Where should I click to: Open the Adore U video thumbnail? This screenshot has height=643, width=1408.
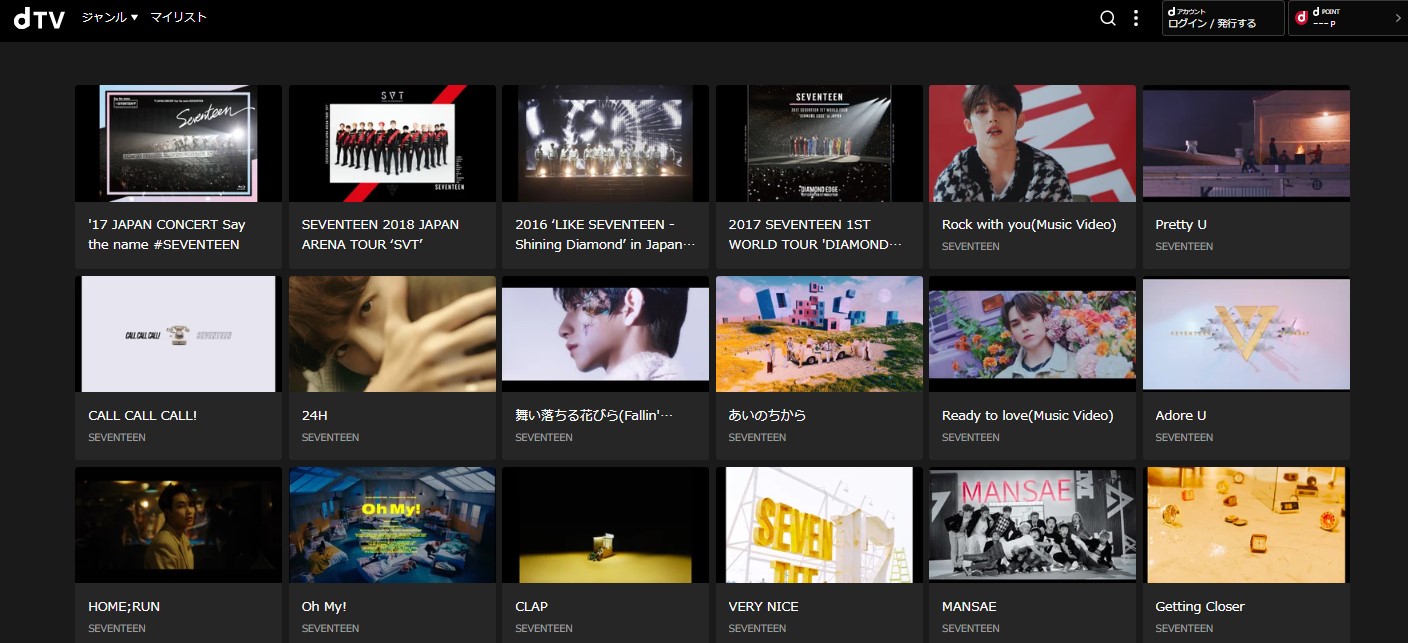[1246, 334]
